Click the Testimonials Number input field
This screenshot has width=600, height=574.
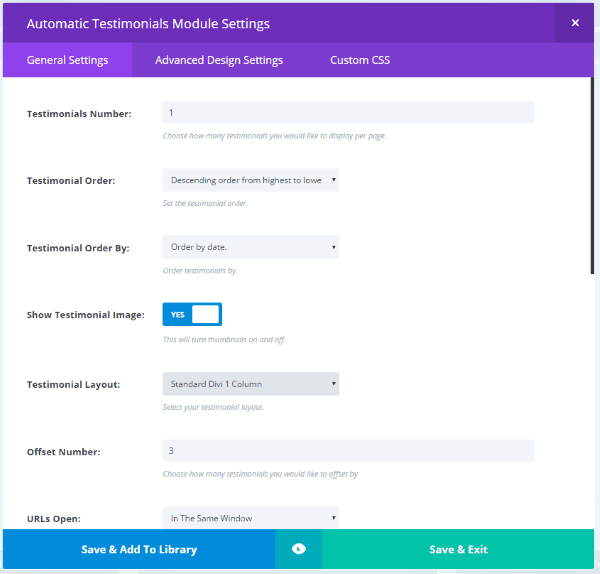[348, 113]
